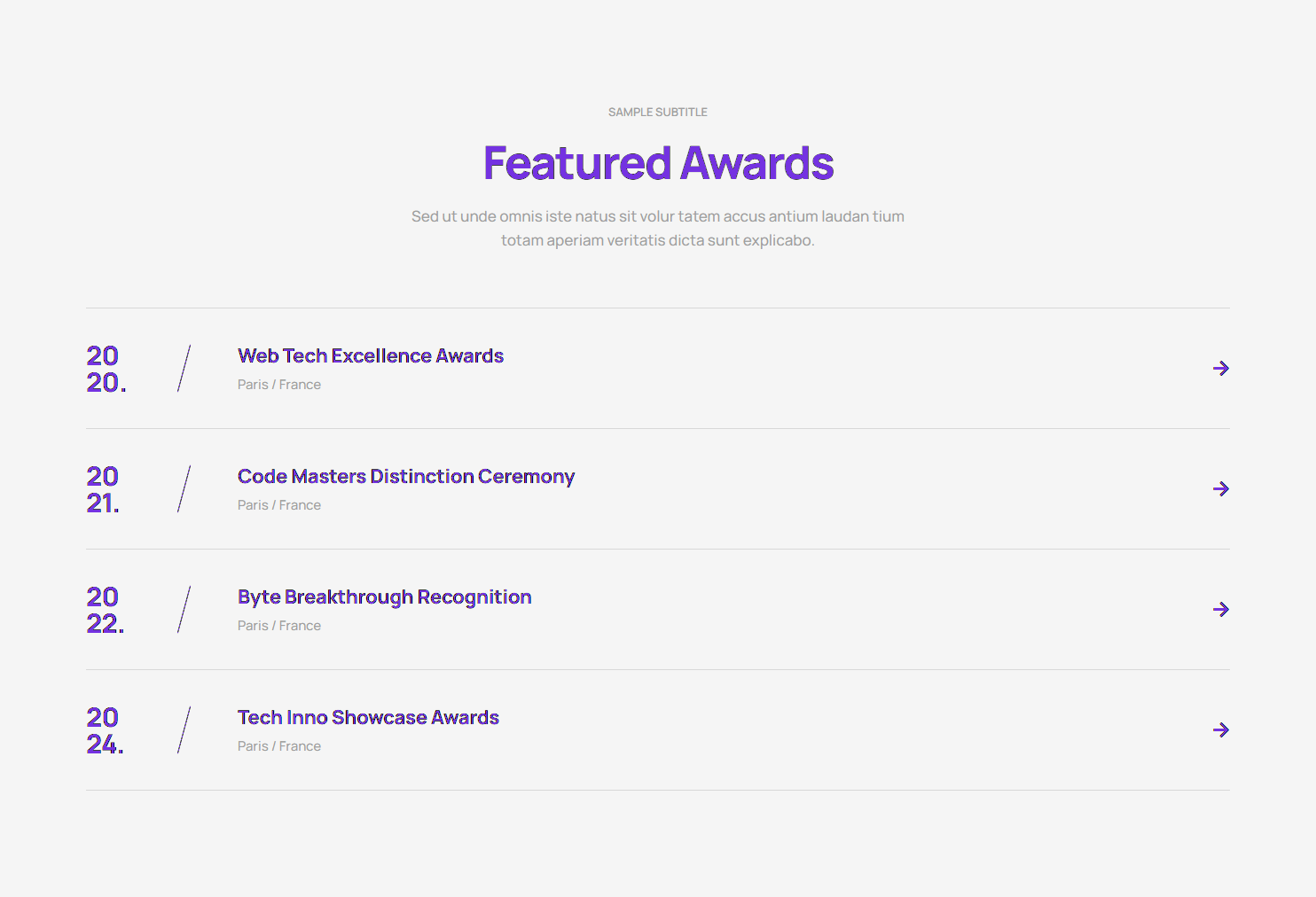Click the 2022 year label
This screenshot has width=1316, height=897.
click(105, 610)
